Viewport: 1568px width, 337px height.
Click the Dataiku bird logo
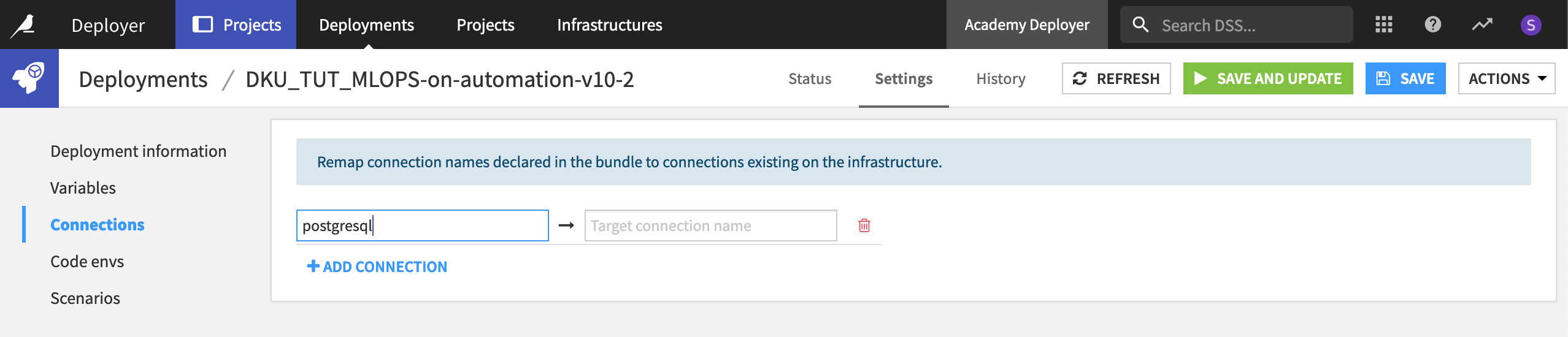(23, 25)
